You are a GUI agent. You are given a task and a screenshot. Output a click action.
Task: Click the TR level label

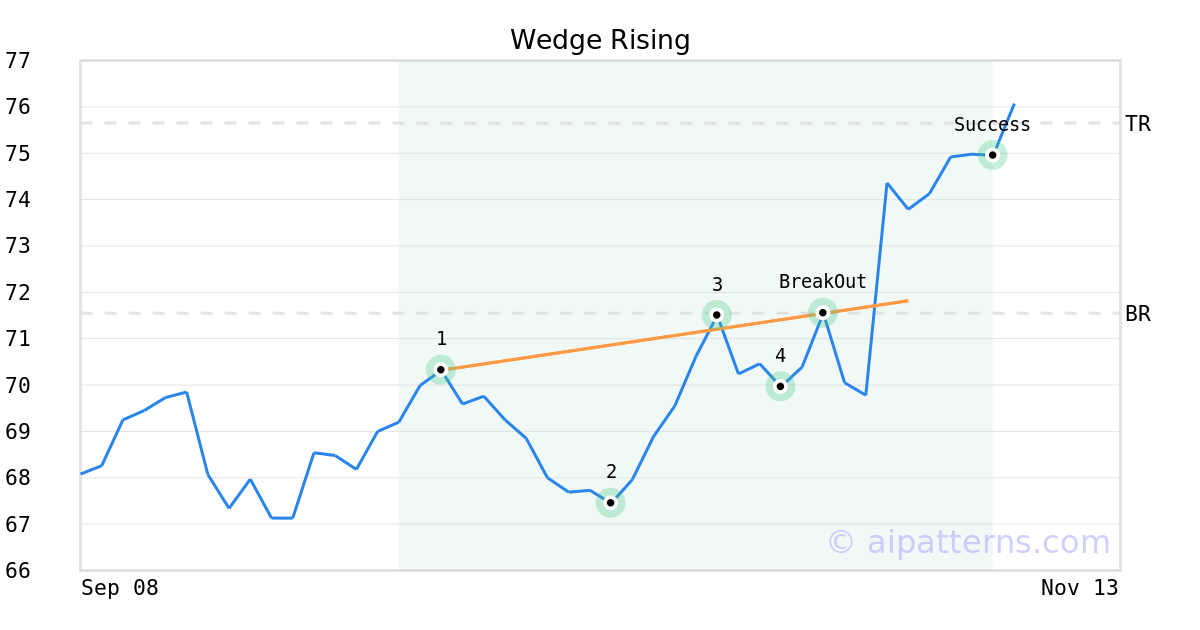[1137, 124]
